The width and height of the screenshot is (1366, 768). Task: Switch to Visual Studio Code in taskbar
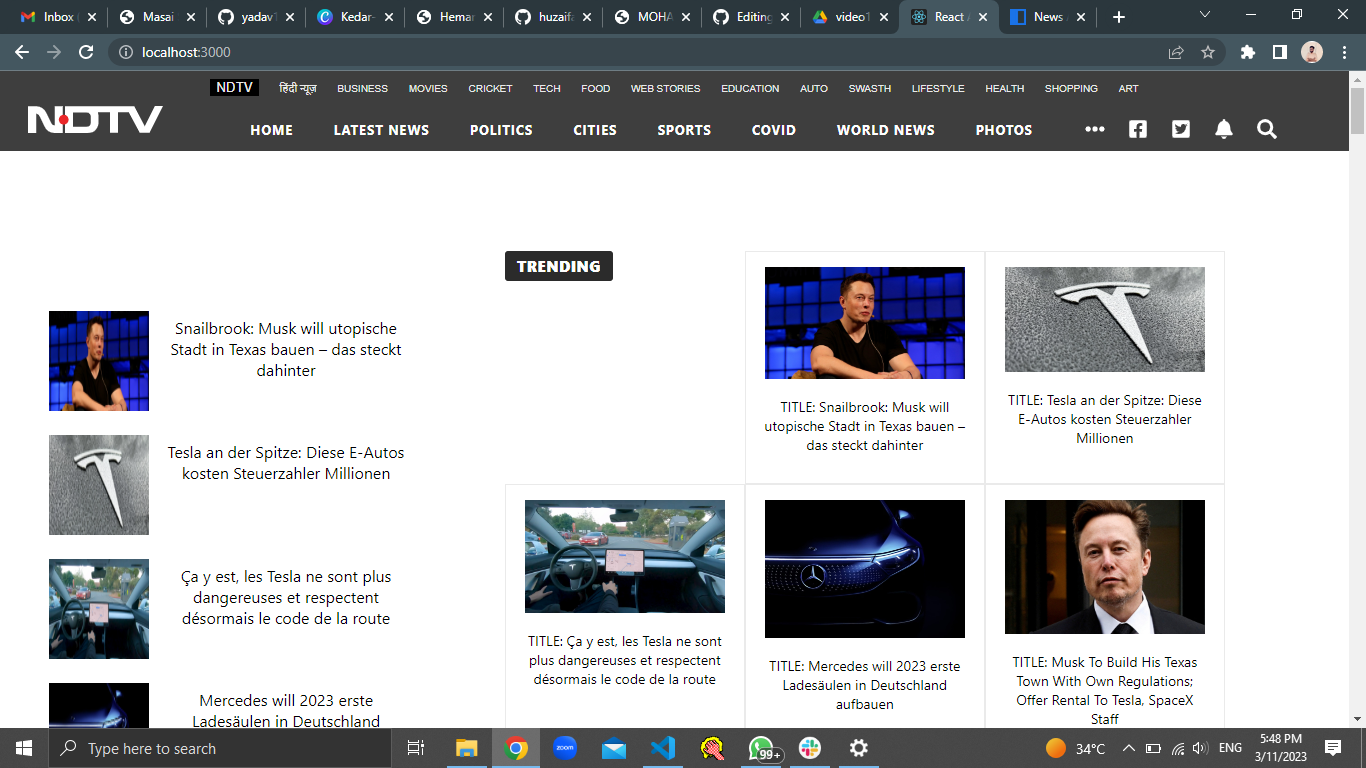pyautogui.click(x=663, y=748)
